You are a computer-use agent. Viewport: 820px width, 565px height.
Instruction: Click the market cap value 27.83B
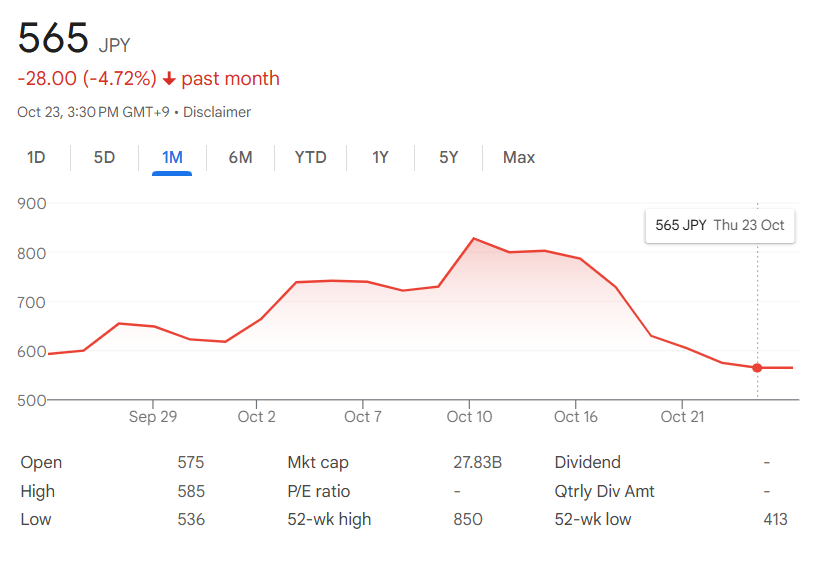point(477,462)
